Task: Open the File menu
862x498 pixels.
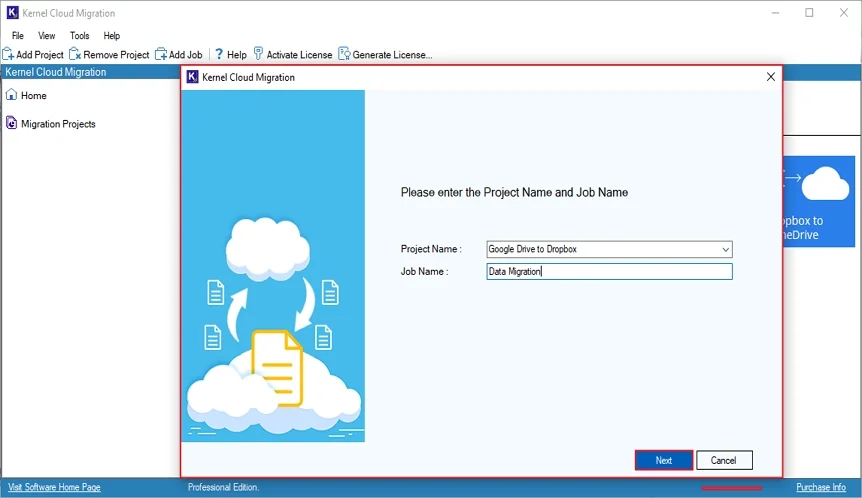Action: 18,36
